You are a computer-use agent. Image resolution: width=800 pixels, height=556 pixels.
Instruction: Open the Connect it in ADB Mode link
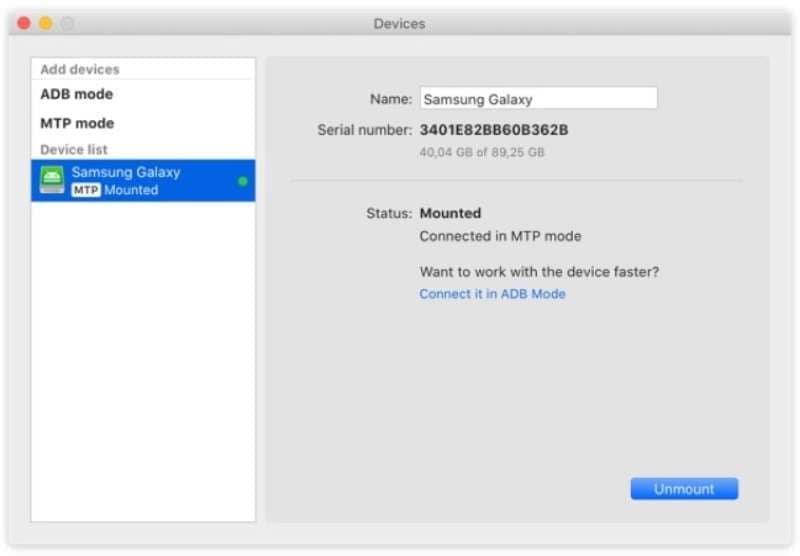[x=492, y=294]
